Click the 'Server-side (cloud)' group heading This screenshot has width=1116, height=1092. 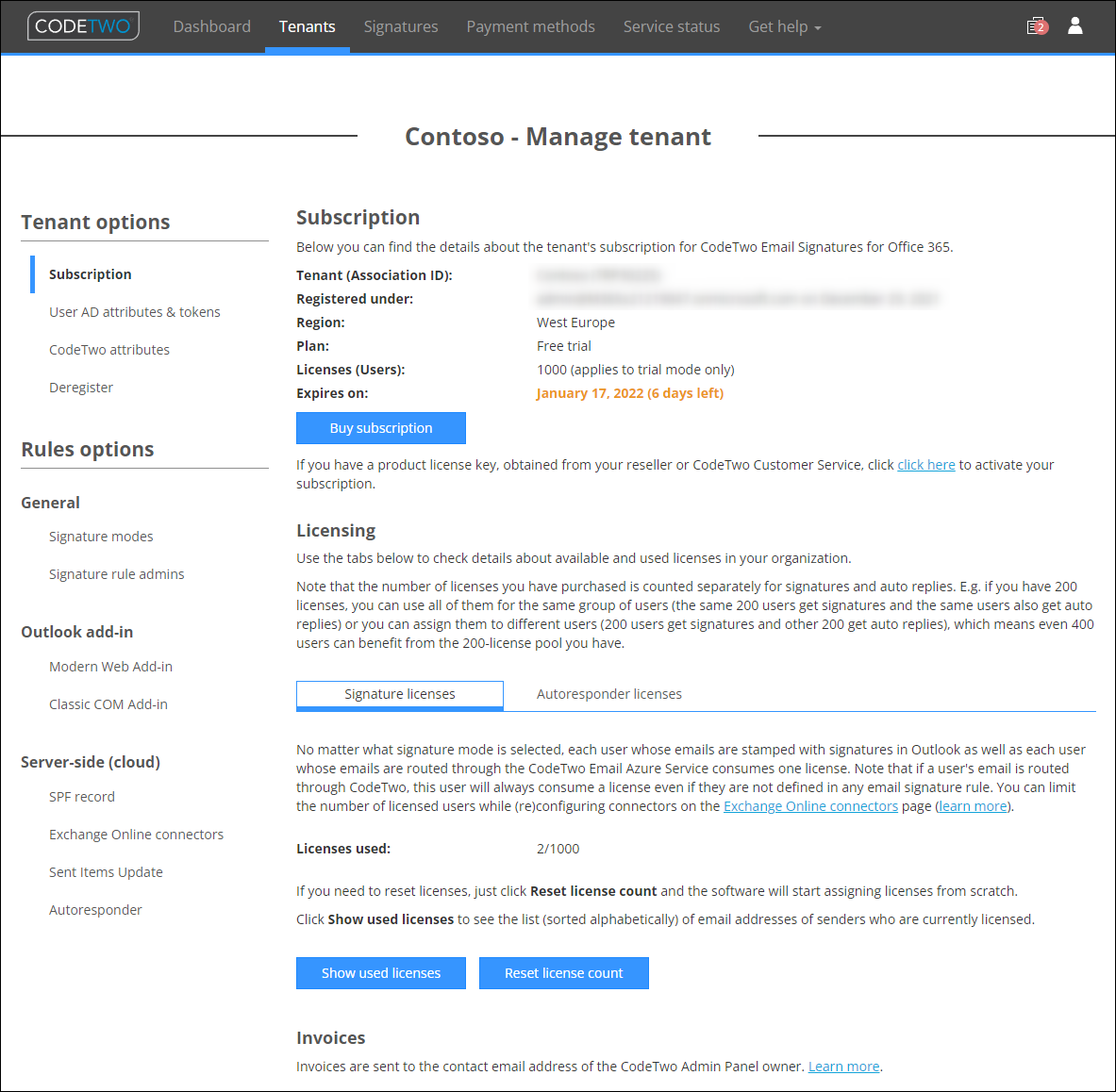(x=91, y=763)
